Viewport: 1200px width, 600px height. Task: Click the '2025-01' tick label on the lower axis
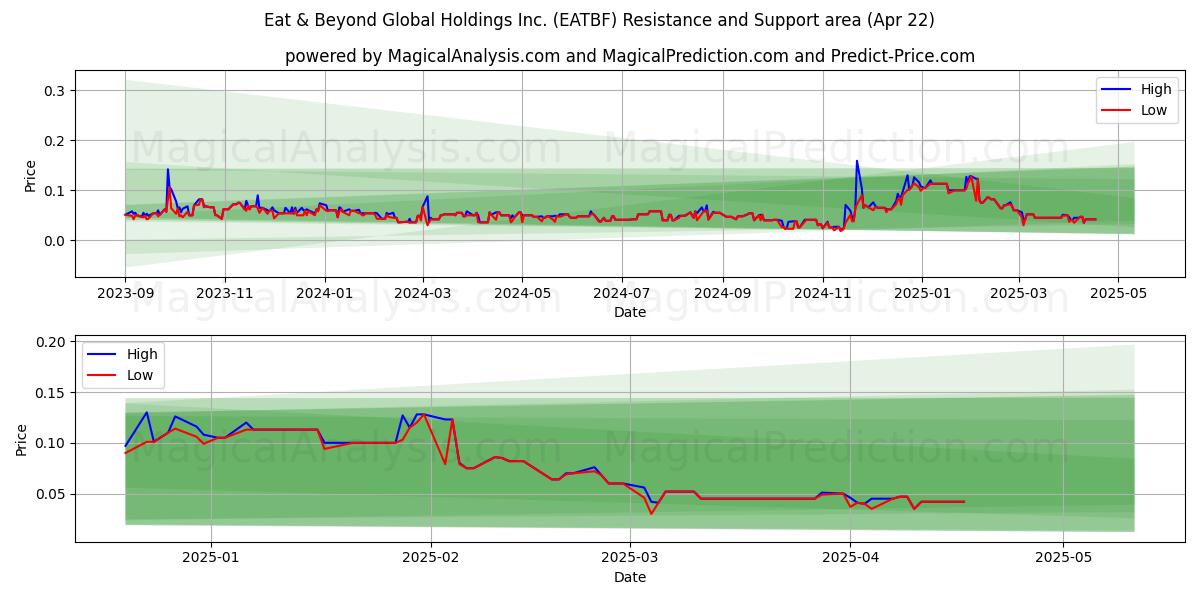point(212,558)
